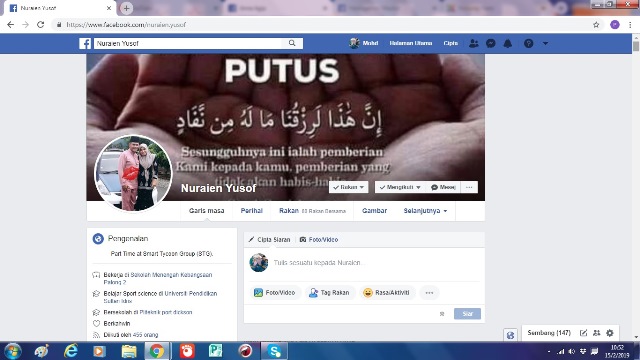640x360 pixels.
Task: Click the create group icon in chat bar
Action: [x=597, y=333]
